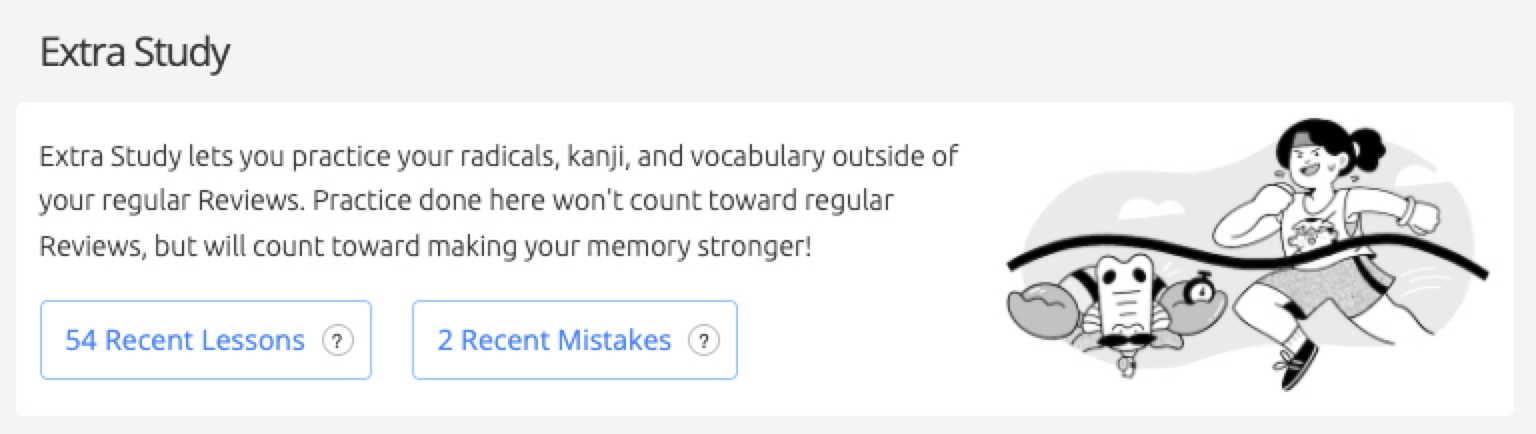
Task: Click the Extra Study description paragraph
Action: pyautogui.click(x=499, y=201)
